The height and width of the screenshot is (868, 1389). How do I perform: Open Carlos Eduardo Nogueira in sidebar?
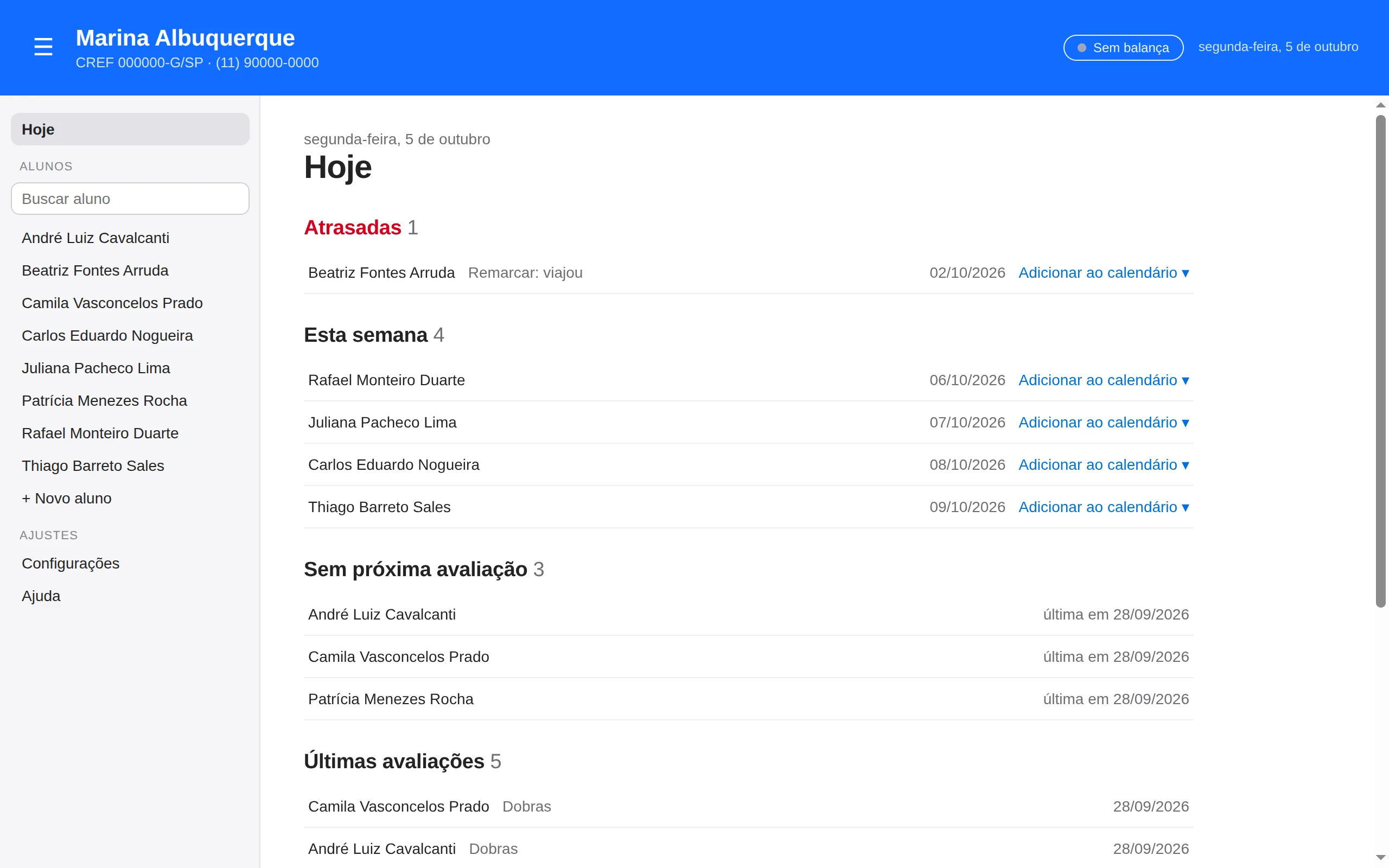(130, 335)
